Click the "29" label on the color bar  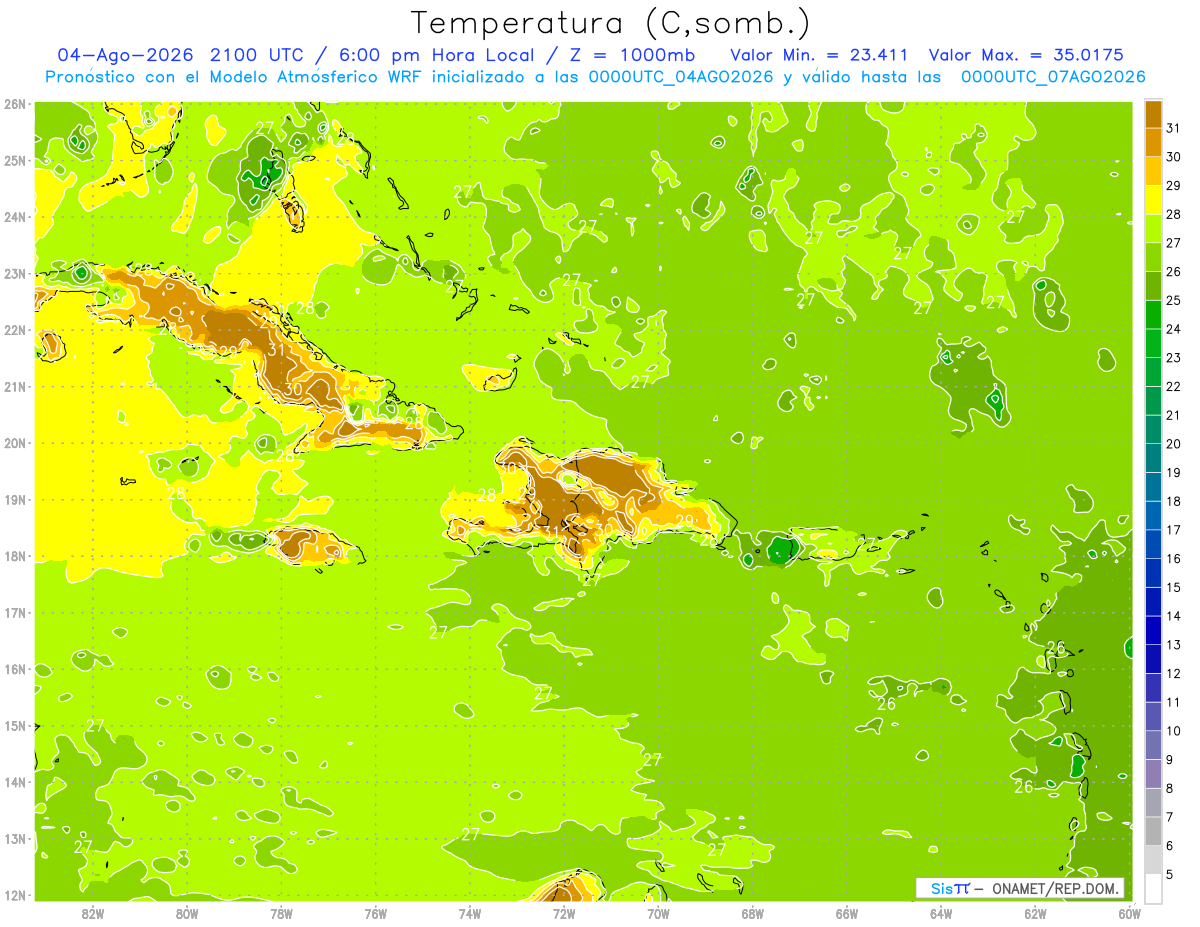click(x=1173, y=185)
